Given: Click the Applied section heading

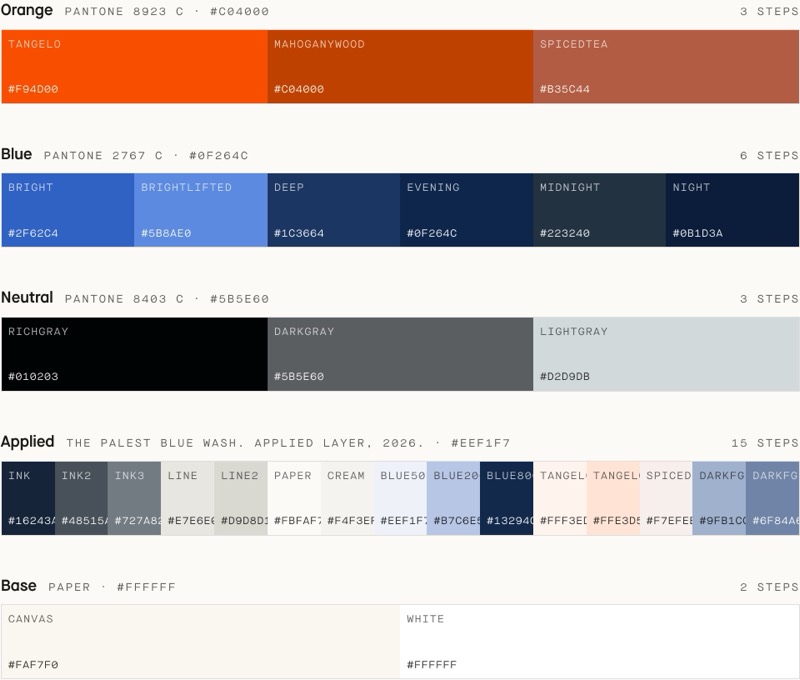Looking at the screenshot, I should pos(28,442).
